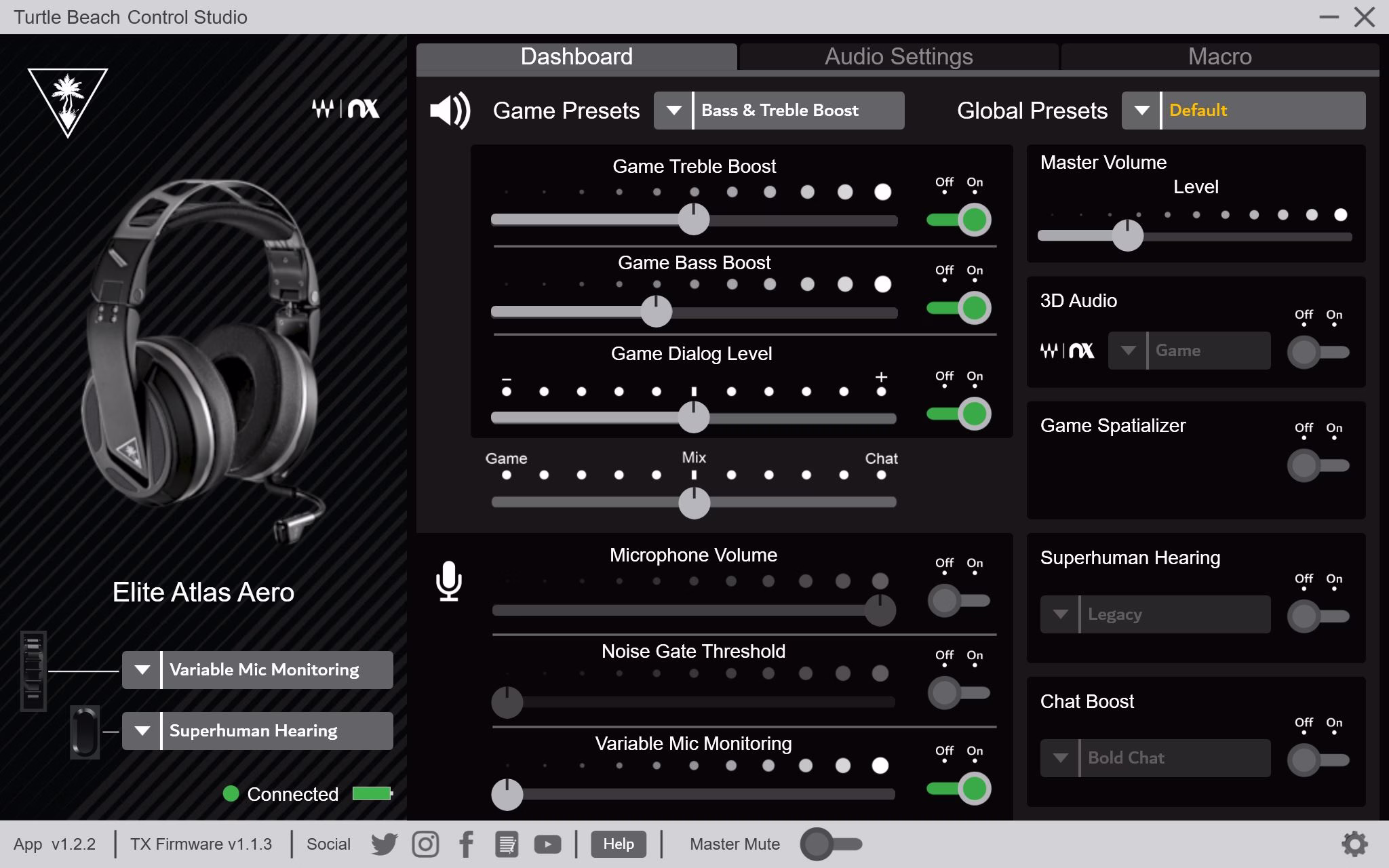
Task: Enable the Noise Gate Threshold toggle
Action: 959,693
